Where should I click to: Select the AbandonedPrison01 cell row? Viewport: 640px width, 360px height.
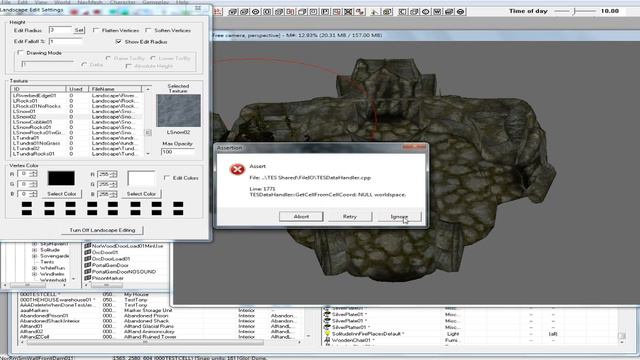pyautogui.click(x=161, y=316)
